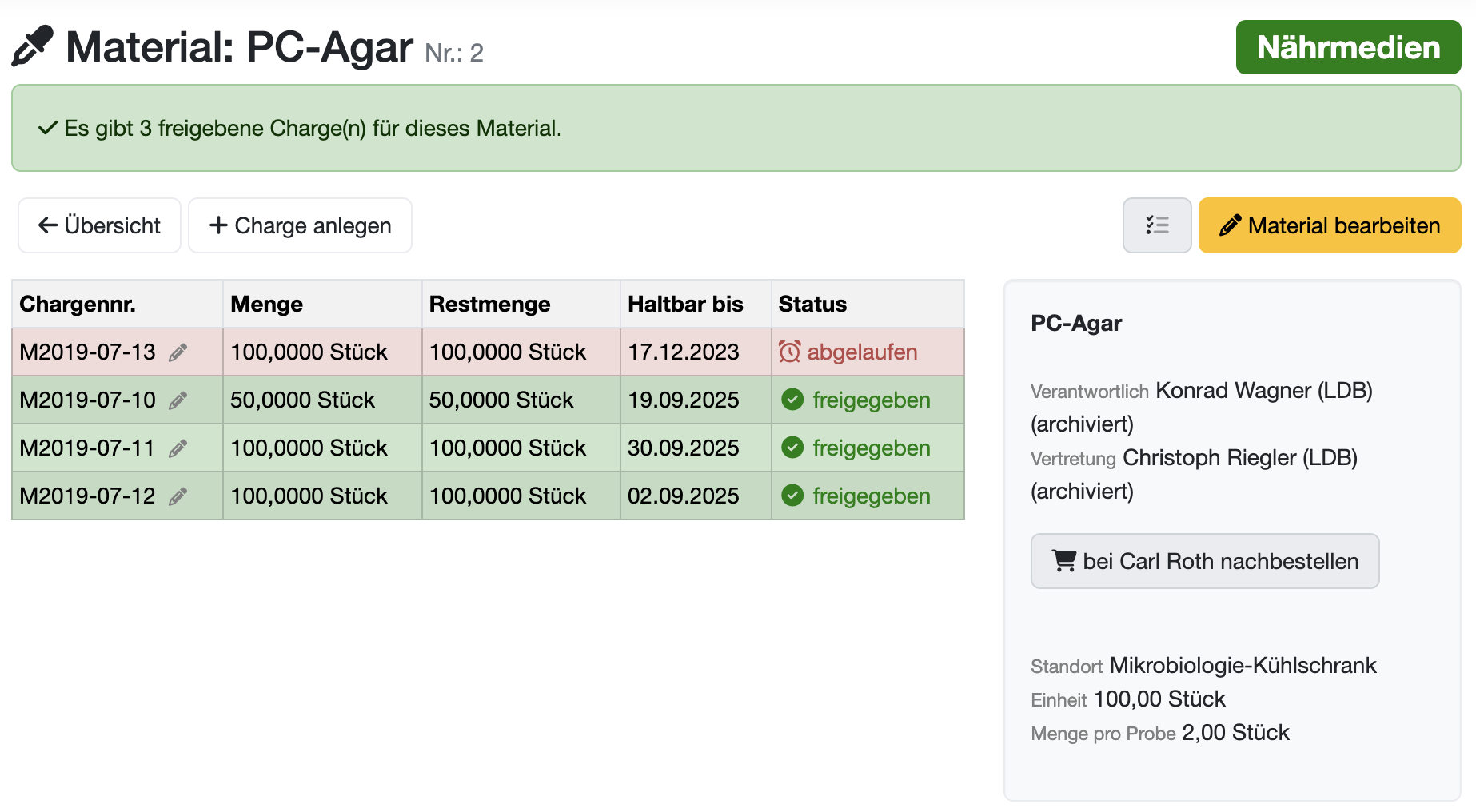Click the green checkmark for M2019-07-10
This screenshot has height=812, width=1476.
coord(792,400)
